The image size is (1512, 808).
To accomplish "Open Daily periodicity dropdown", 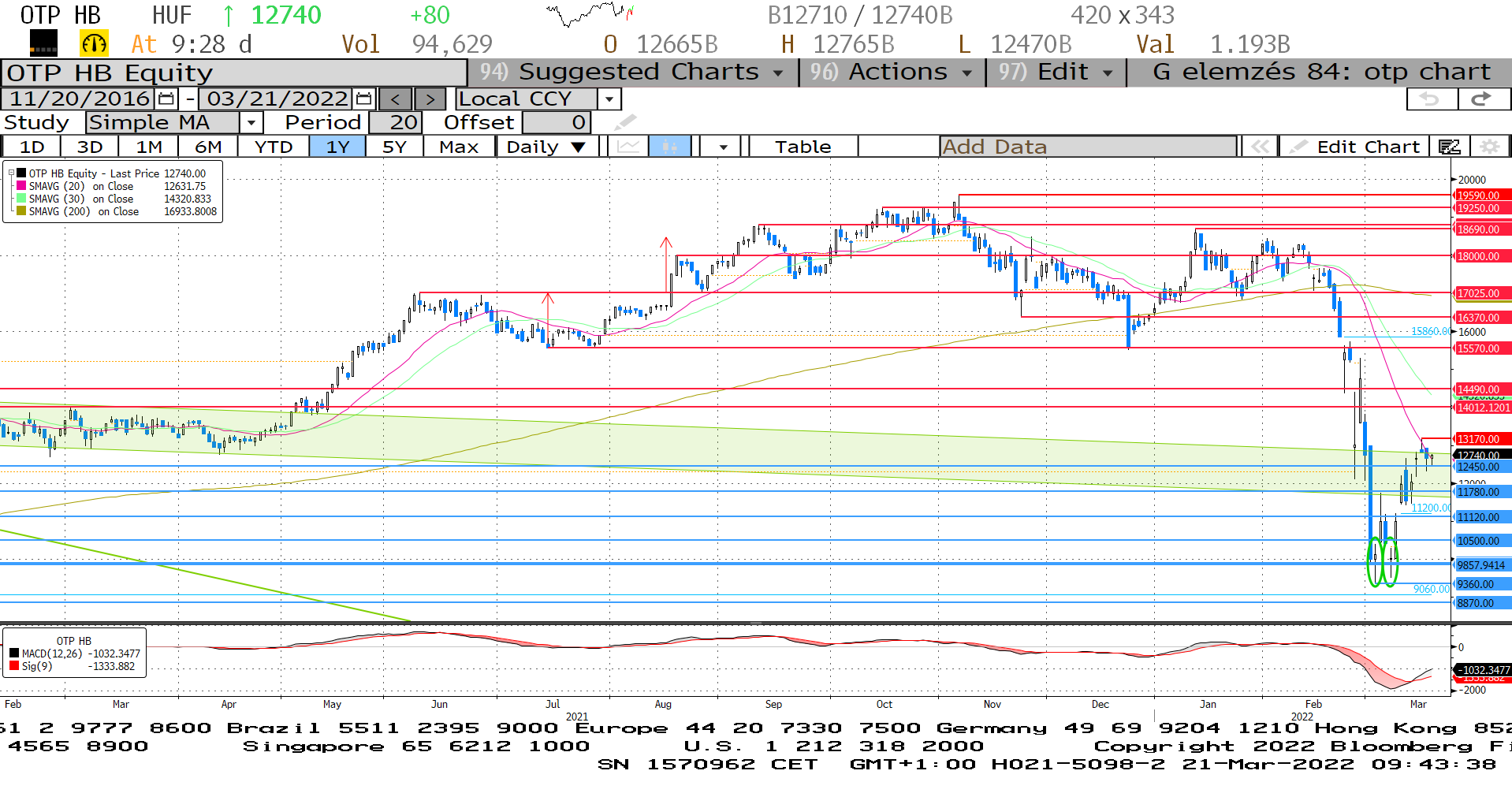I will 546,147.
